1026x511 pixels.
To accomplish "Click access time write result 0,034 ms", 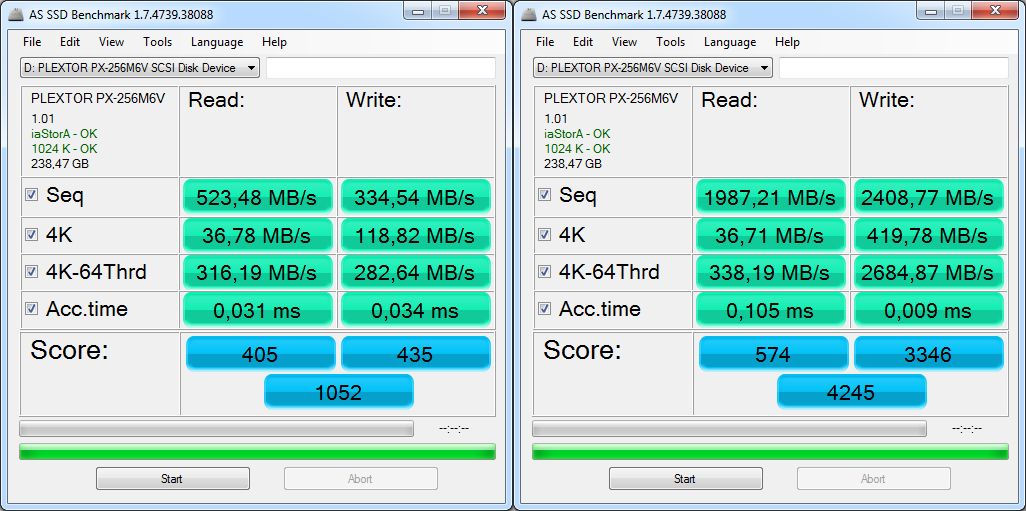I will 416,309.
